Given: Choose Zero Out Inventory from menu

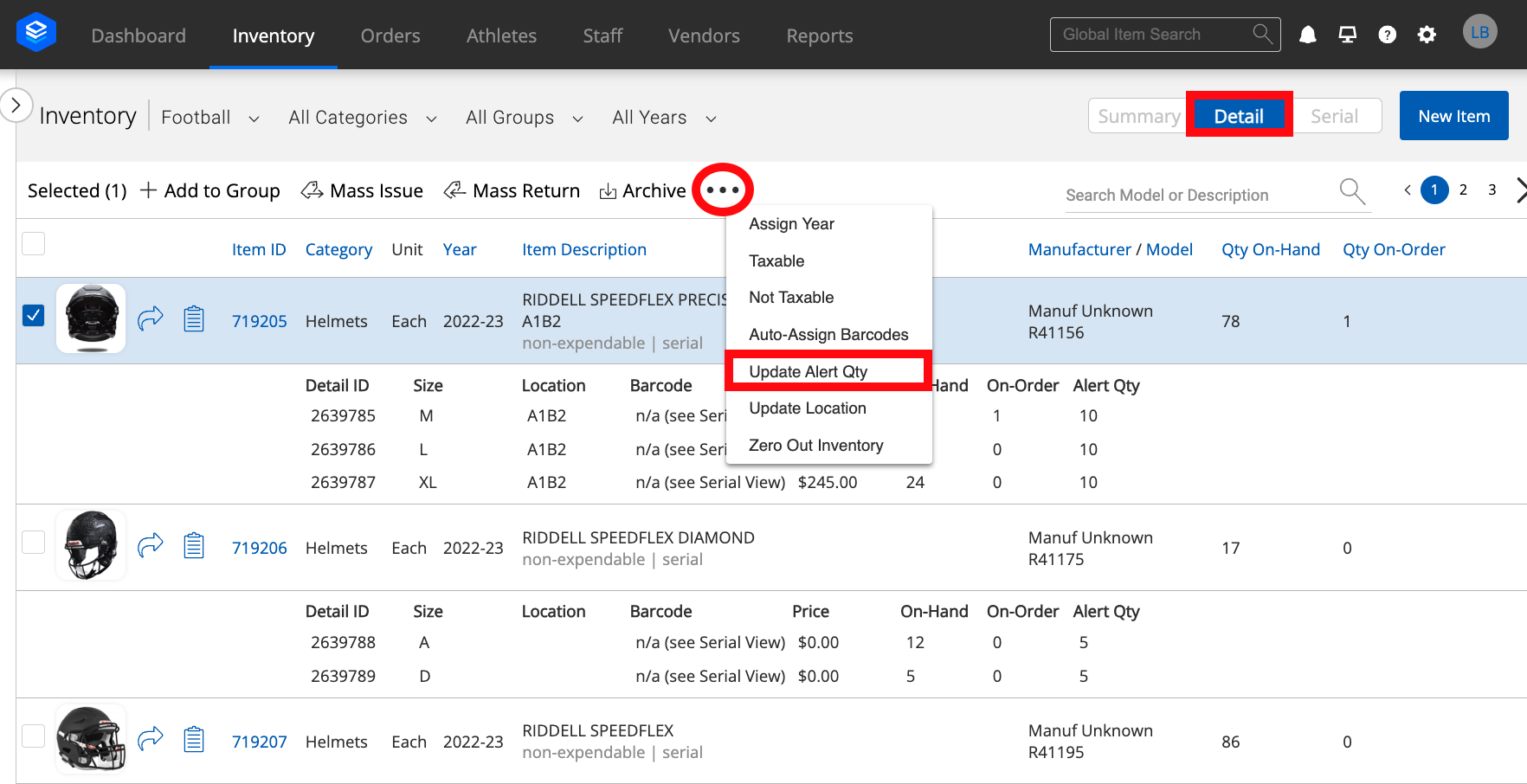Looking at the screenshot, I should click(x=828, y=446).
